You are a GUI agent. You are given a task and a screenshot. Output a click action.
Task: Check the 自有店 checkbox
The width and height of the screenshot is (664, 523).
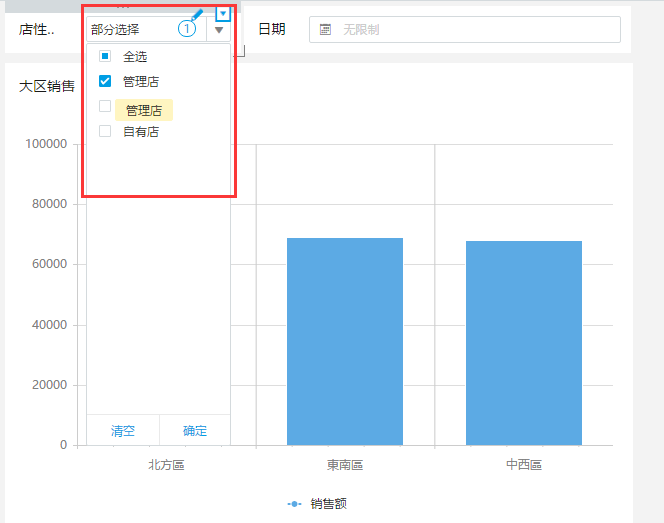(x=105, y=131)
